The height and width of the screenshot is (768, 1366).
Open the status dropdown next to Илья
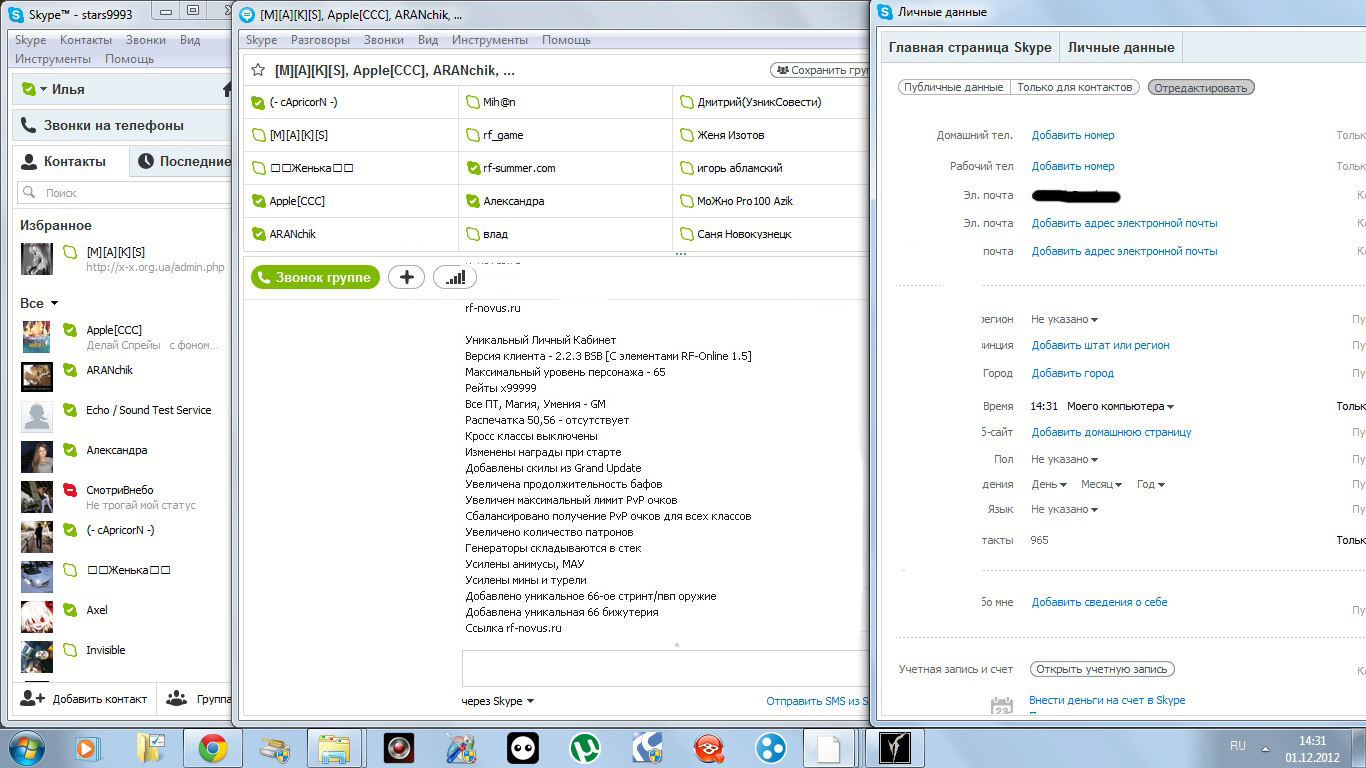pyautogui.click(x=44, y=90)
